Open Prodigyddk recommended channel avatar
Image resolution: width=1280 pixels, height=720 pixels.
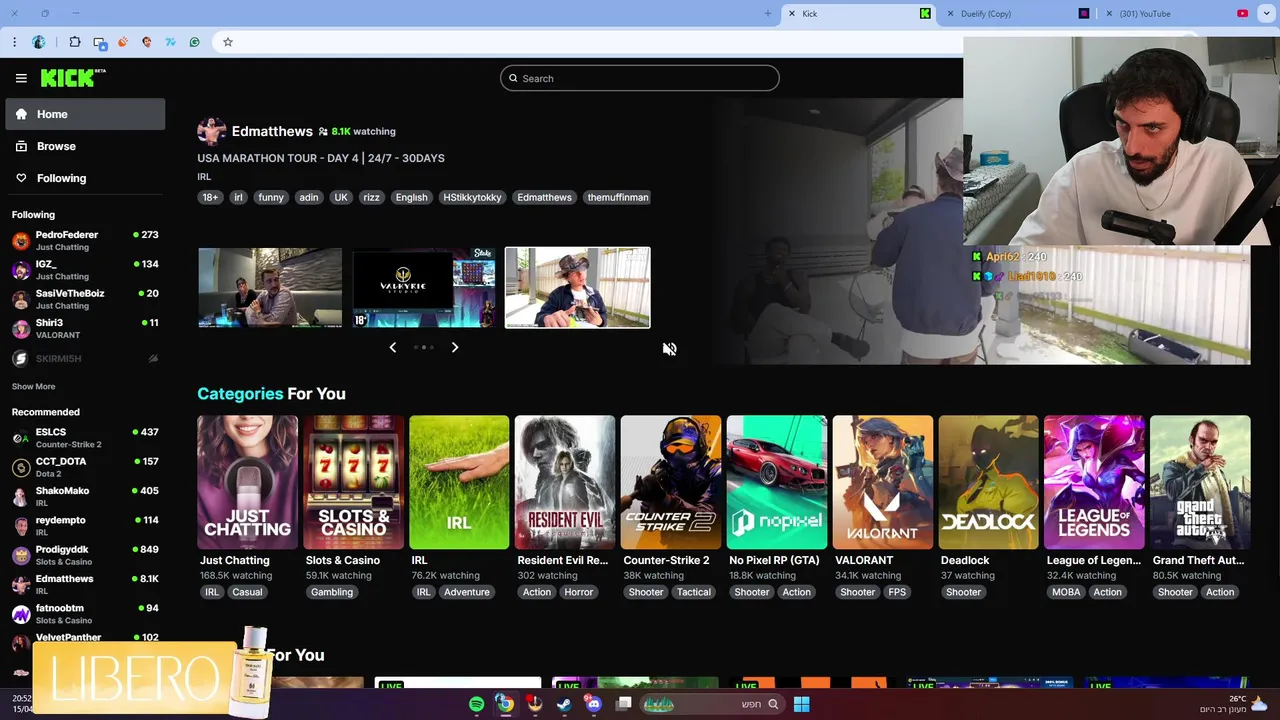(x=21, y=555)
